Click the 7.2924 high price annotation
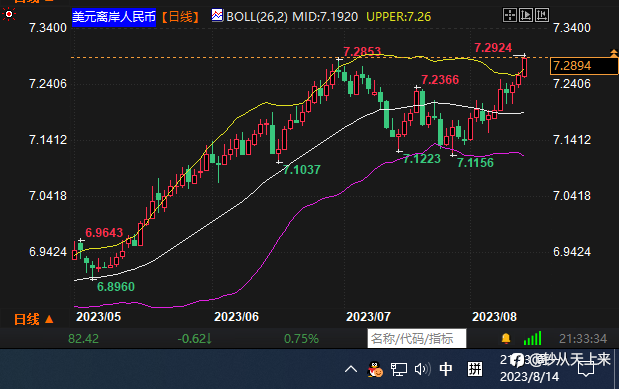Viewport: 619px width, 389px height. pos(493,48)
